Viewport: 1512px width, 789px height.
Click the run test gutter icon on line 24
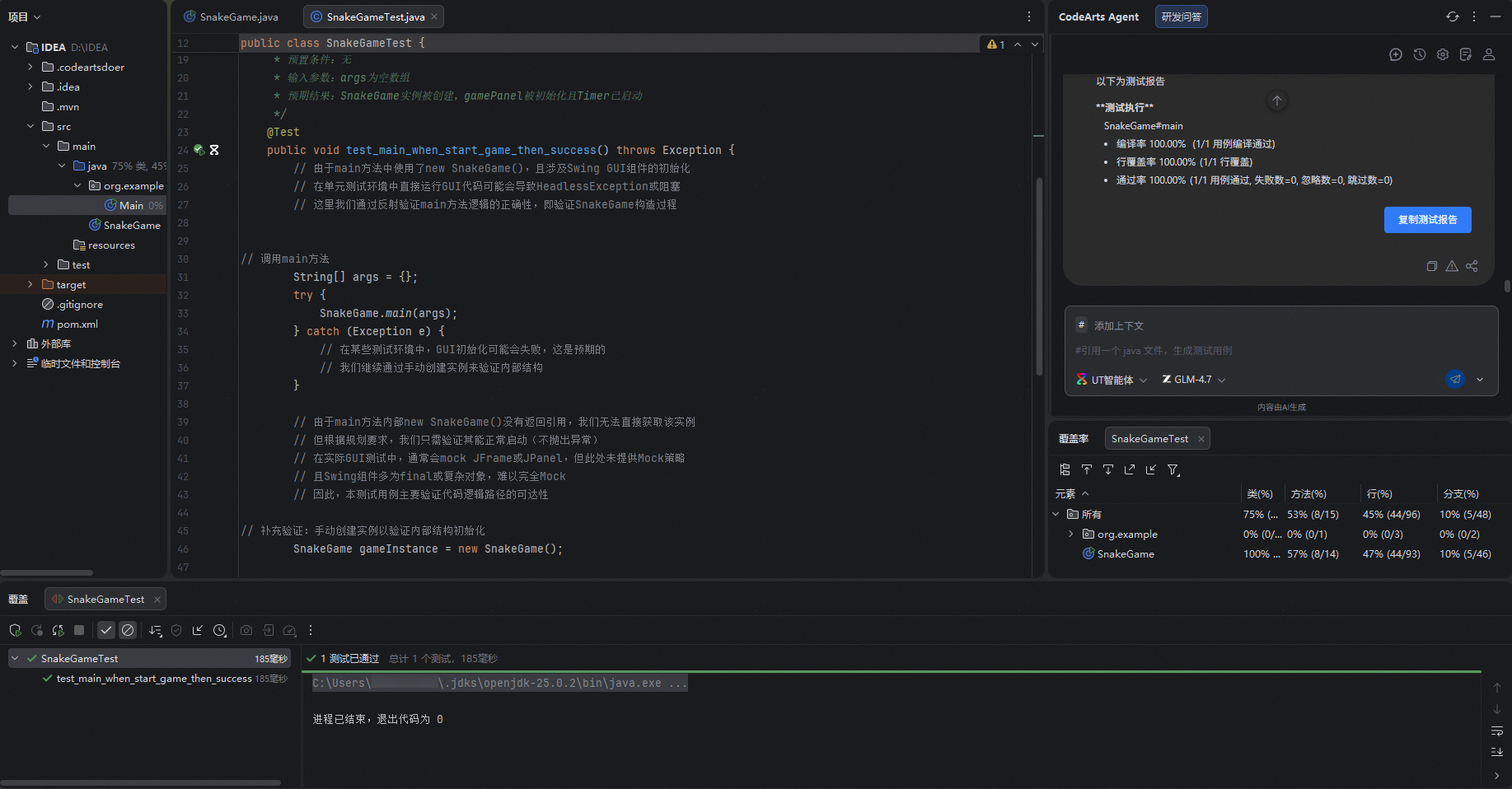(x=199, y=150)
